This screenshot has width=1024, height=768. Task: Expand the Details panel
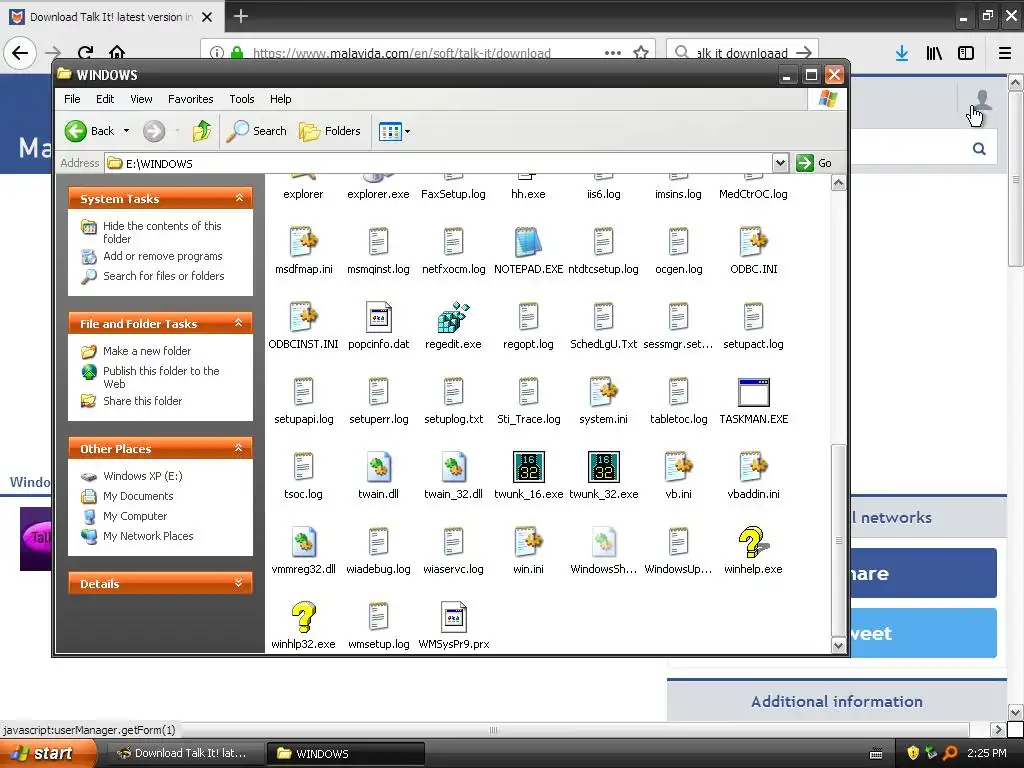point(239,583)
